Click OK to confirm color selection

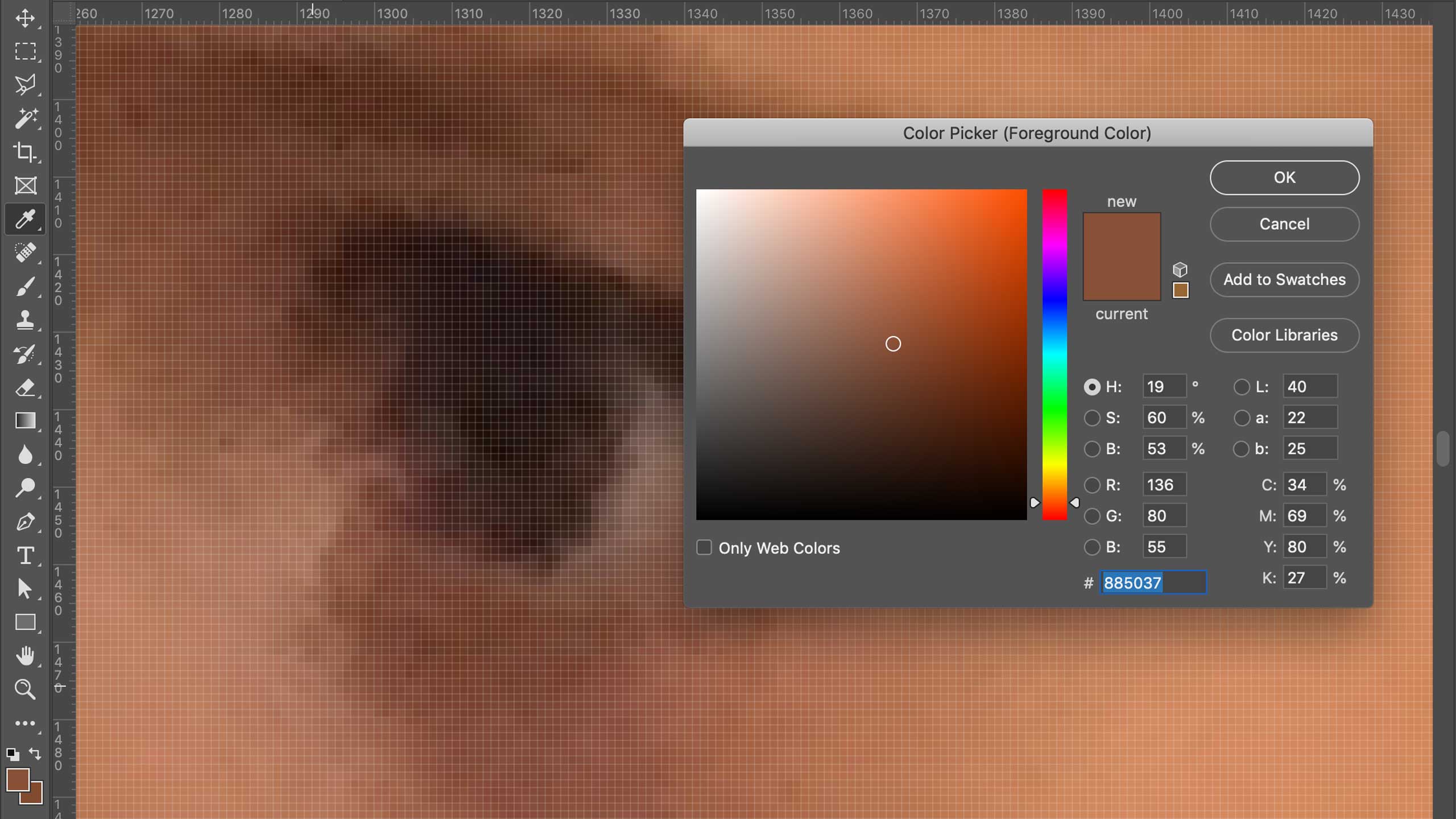(x=1284, y=177)
